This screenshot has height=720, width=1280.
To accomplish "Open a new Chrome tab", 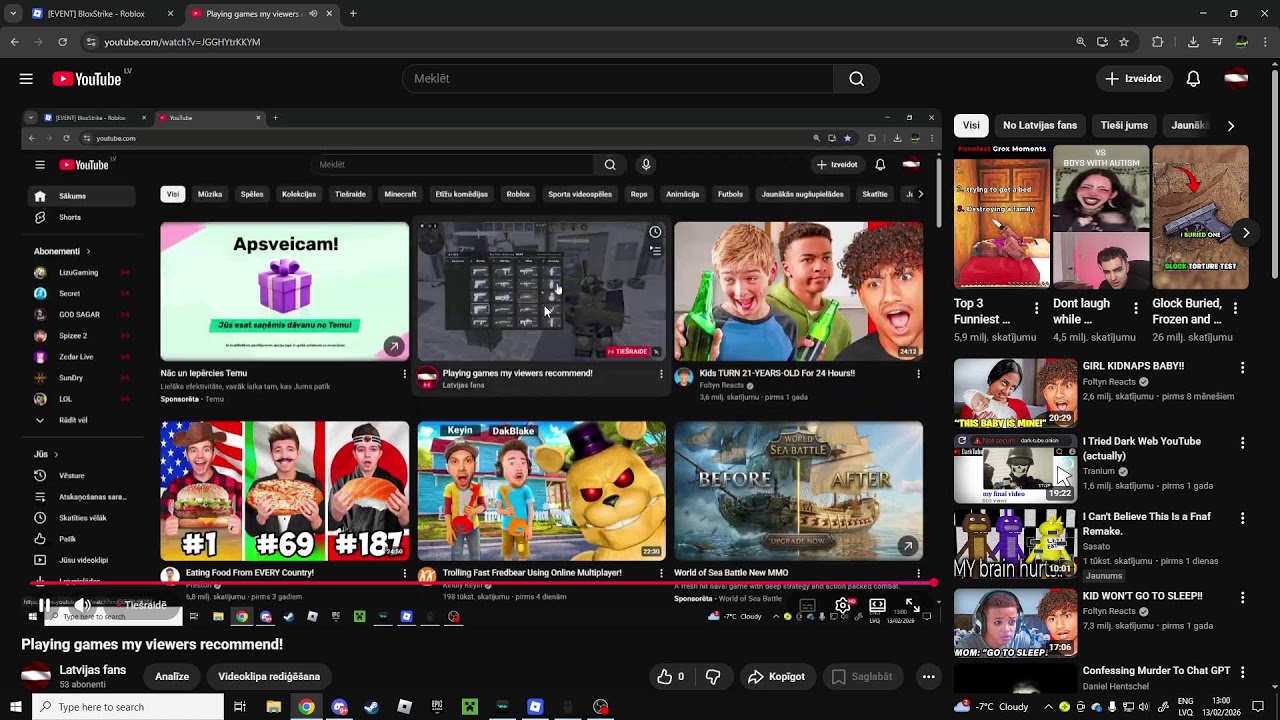I will coord(353,14).
